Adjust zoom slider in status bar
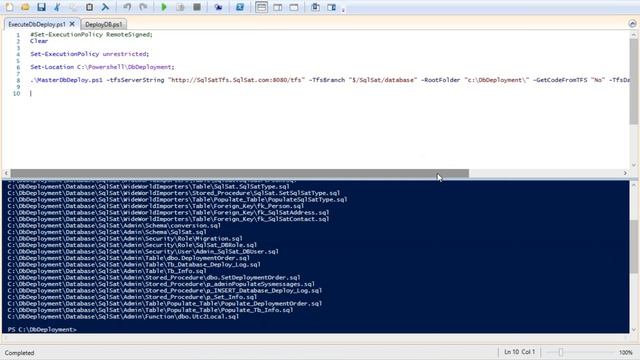The image size is (640, 360). click(561, 352)
